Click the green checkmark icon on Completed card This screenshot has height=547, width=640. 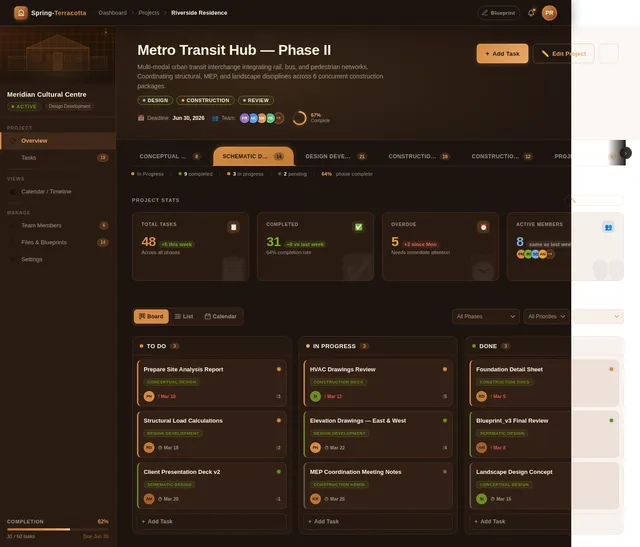coord(358,227)
